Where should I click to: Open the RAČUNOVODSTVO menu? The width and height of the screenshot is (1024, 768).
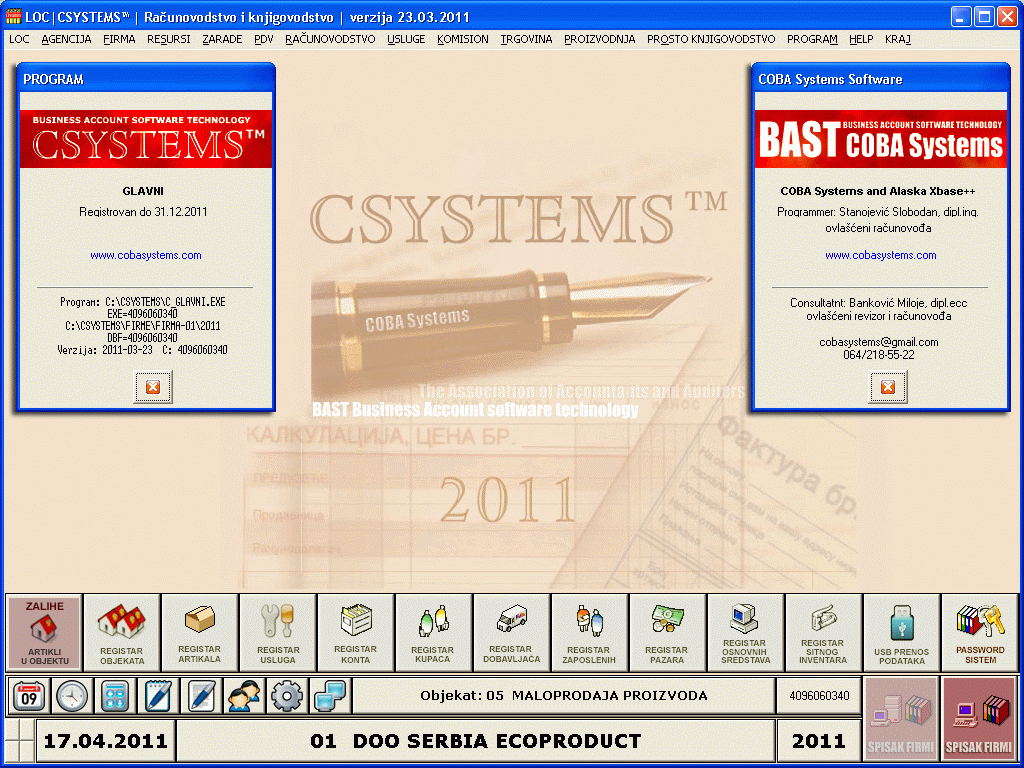pyautogui.click(x=330, y=39)
